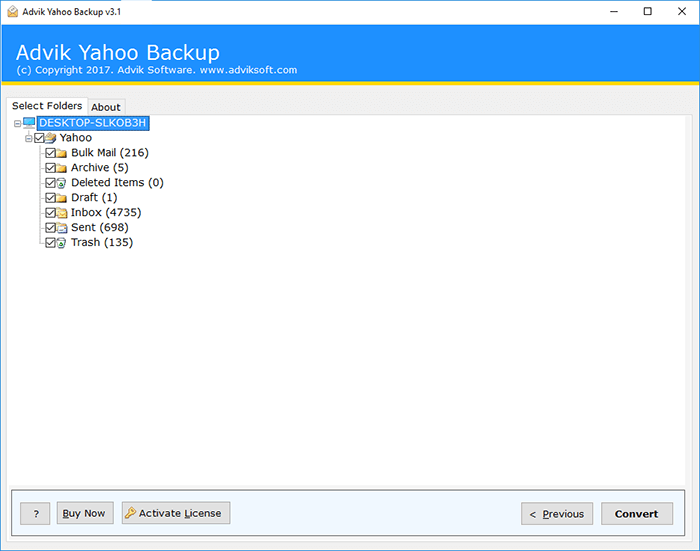Select the Yahoo tree label
The width and height of the screenshot is (700, 551).
tap(76, 138)
